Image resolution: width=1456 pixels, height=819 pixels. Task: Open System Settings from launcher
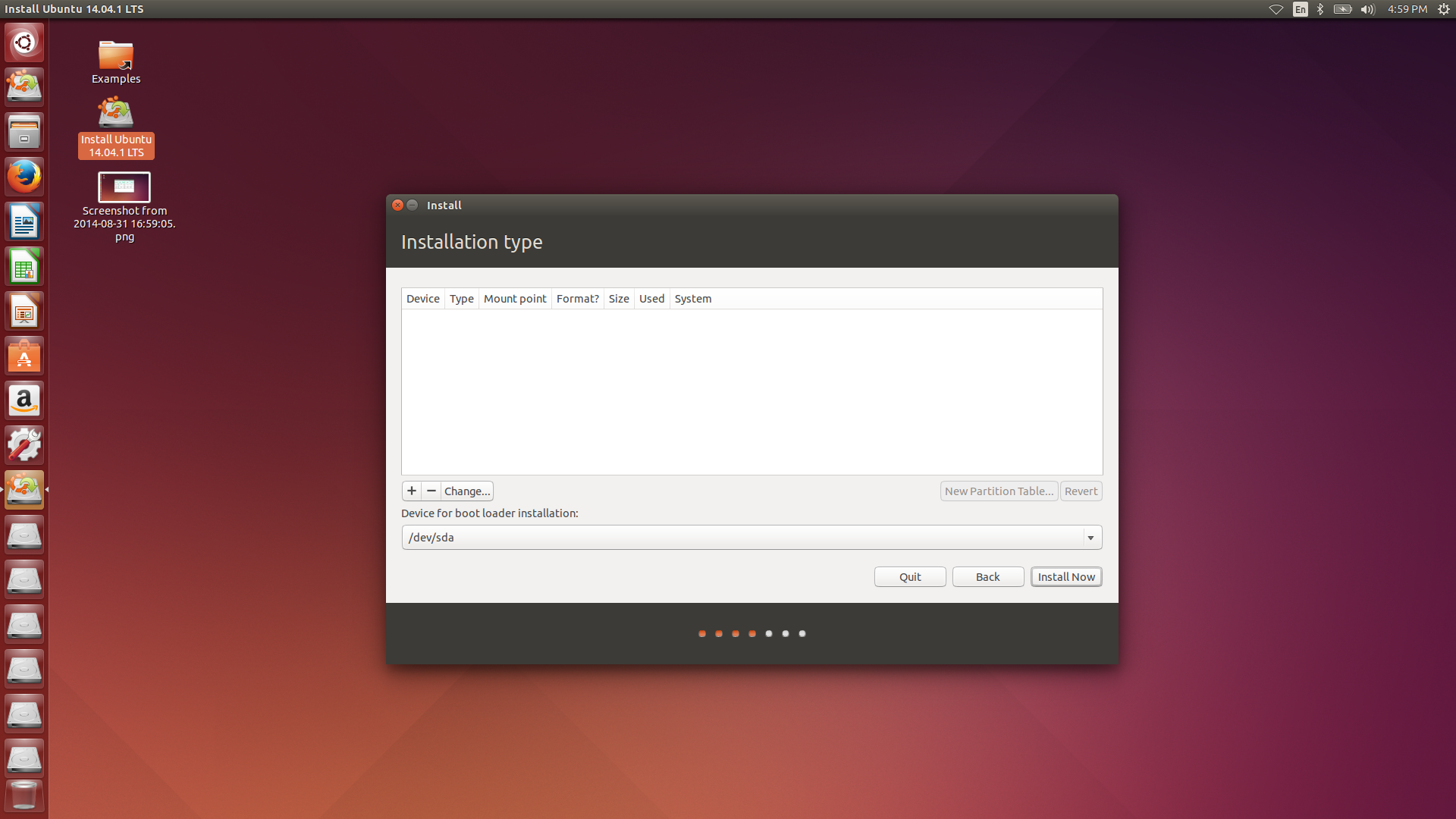pyautogui.click(x=24, y=445)
